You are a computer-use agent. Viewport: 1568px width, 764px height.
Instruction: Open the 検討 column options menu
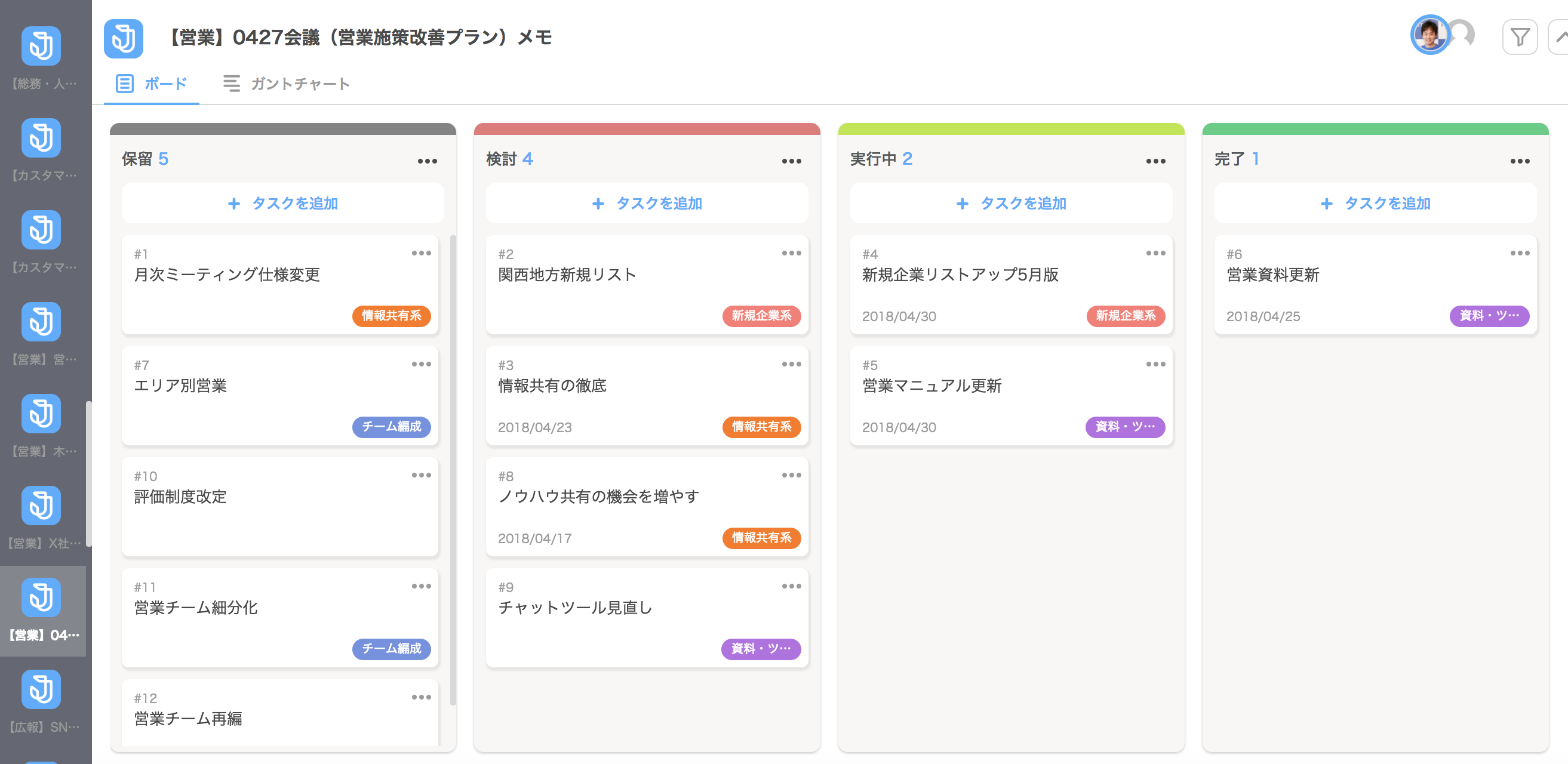(791, 161)
